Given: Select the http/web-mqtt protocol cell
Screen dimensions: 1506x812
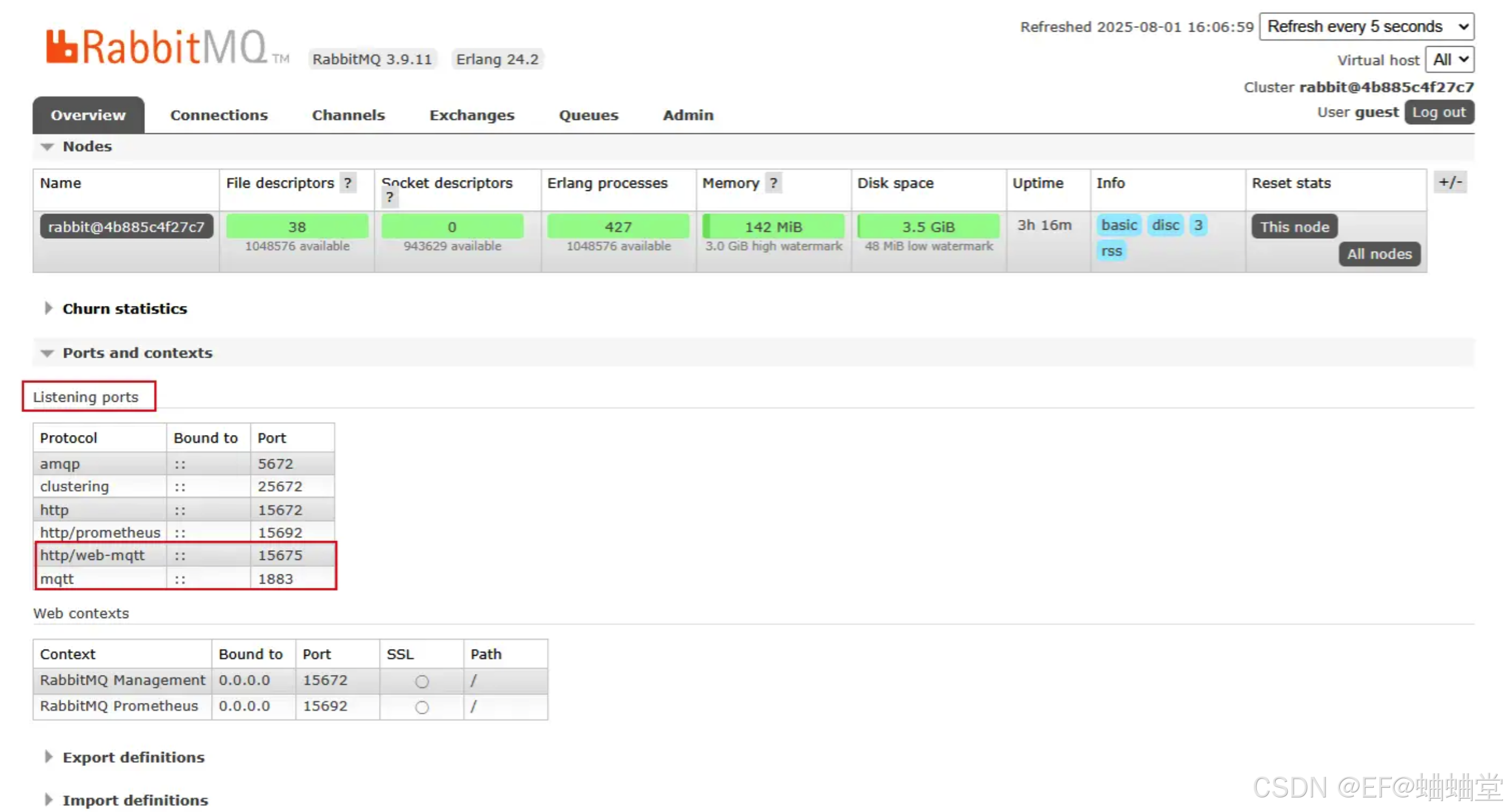Looking at the screenshot, I should tap(100, 556).
